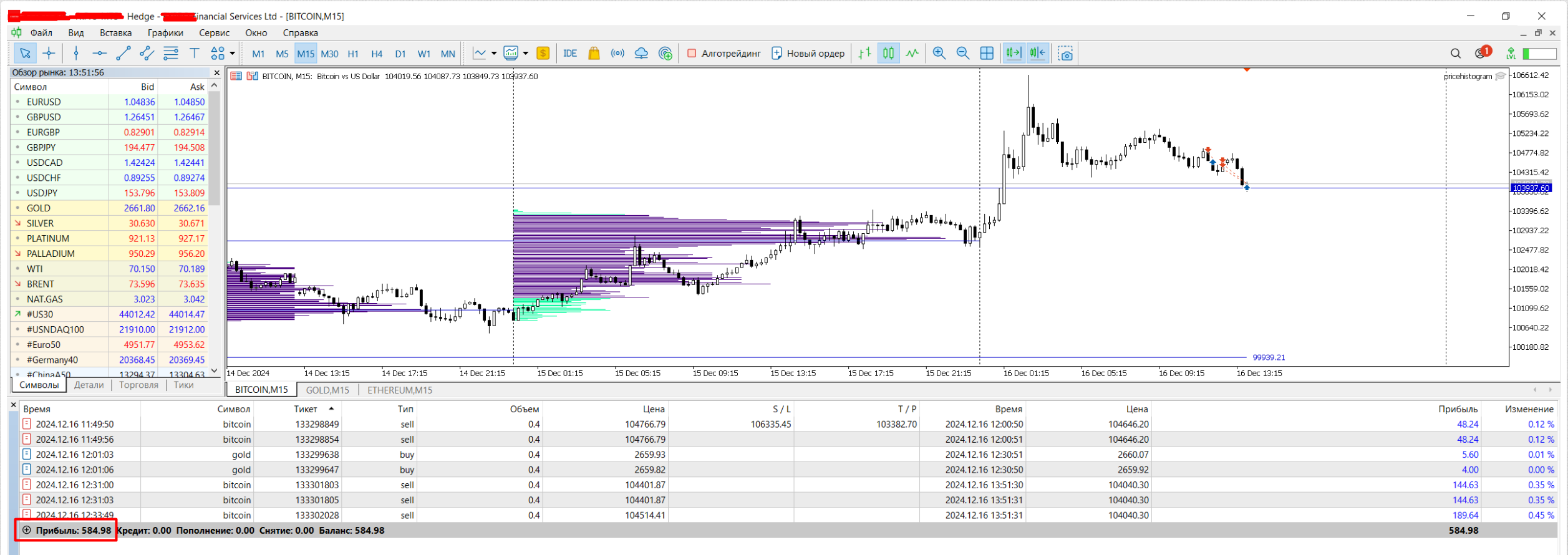1568x555 pixels.
Task: Switch to the GOLD,M15 chart tab
Action: tap(327, 390)
